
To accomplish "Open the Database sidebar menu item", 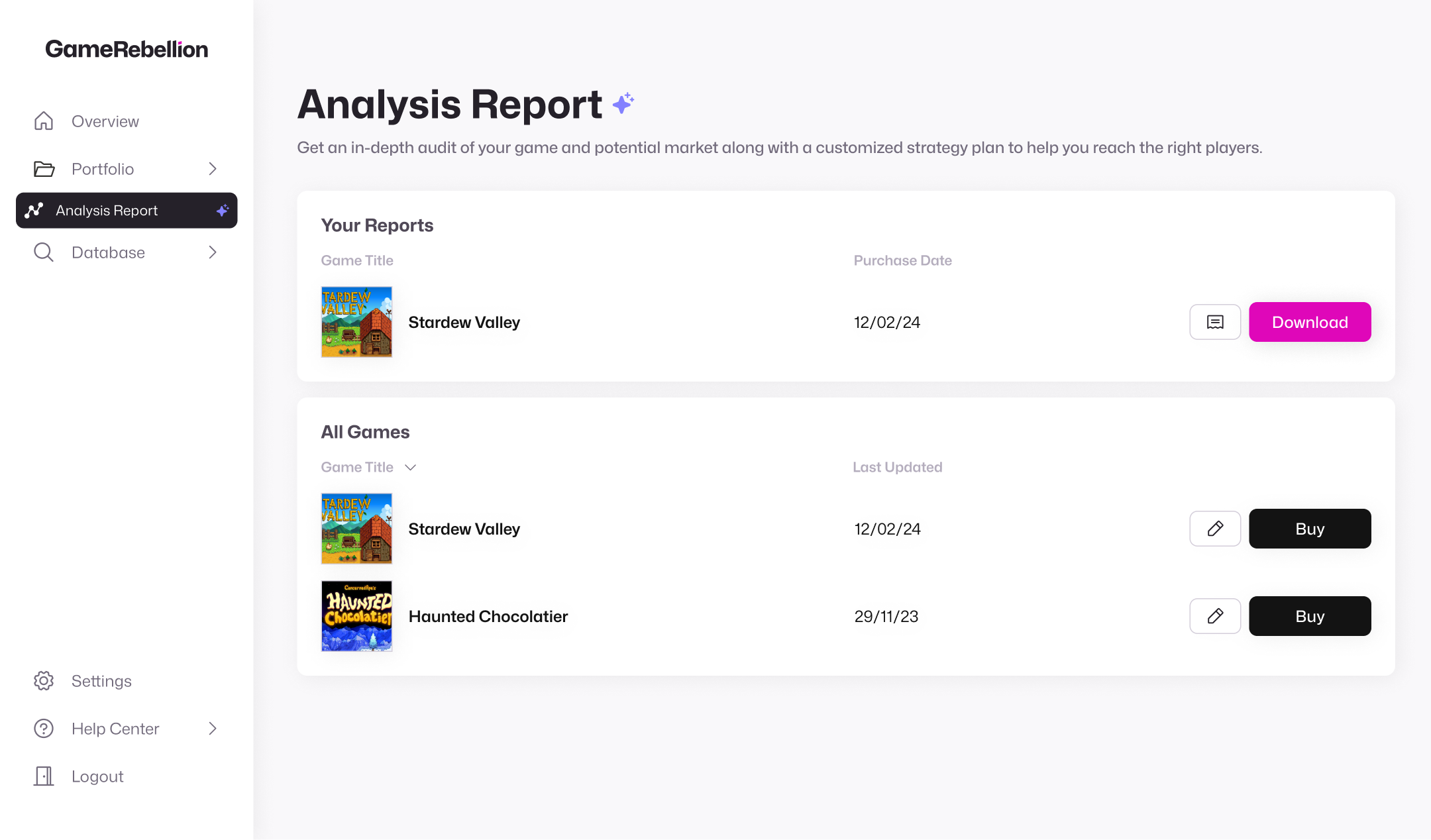I will pos(108,252).
